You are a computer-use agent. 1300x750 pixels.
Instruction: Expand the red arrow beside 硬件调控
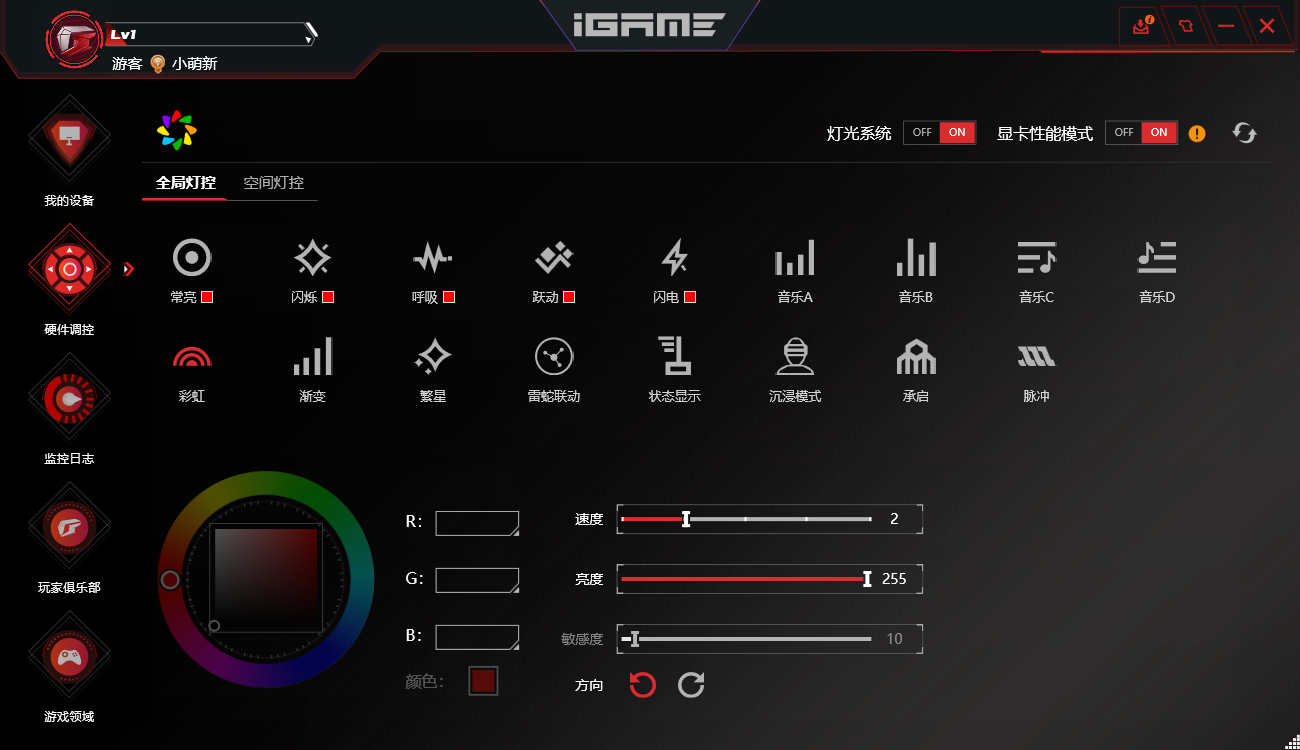click(x=128, y=268)
